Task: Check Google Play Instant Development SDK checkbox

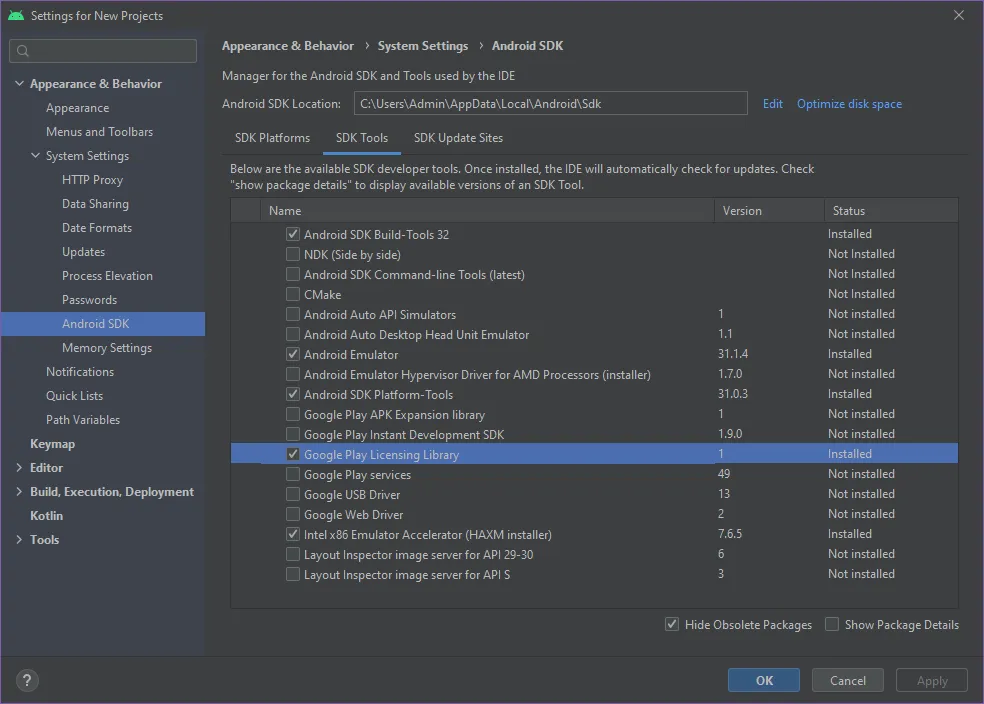Action: (292, 434)
